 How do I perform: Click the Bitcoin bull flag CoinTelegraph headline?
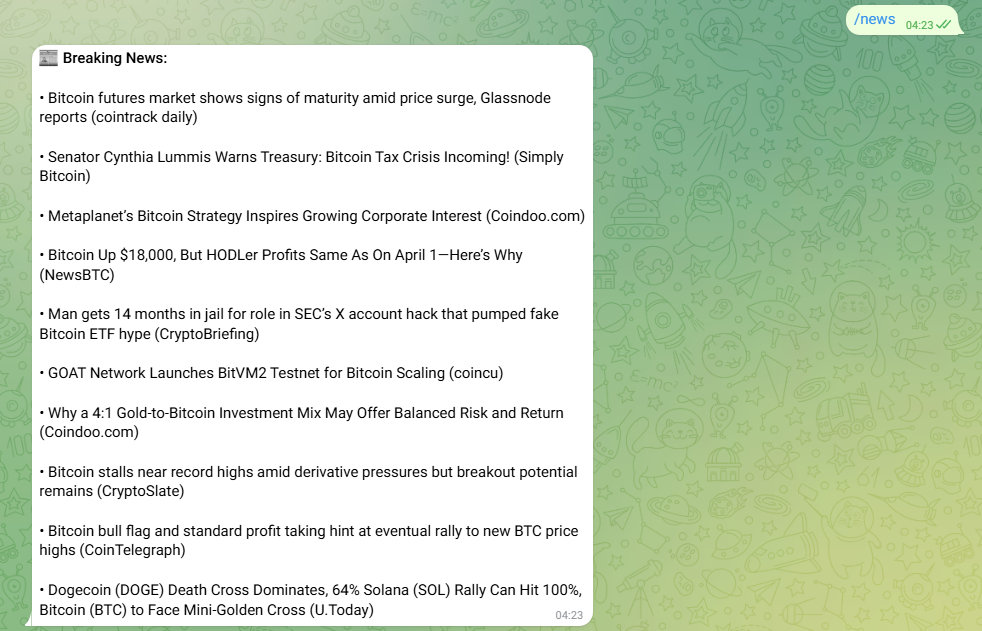(309, 540)
